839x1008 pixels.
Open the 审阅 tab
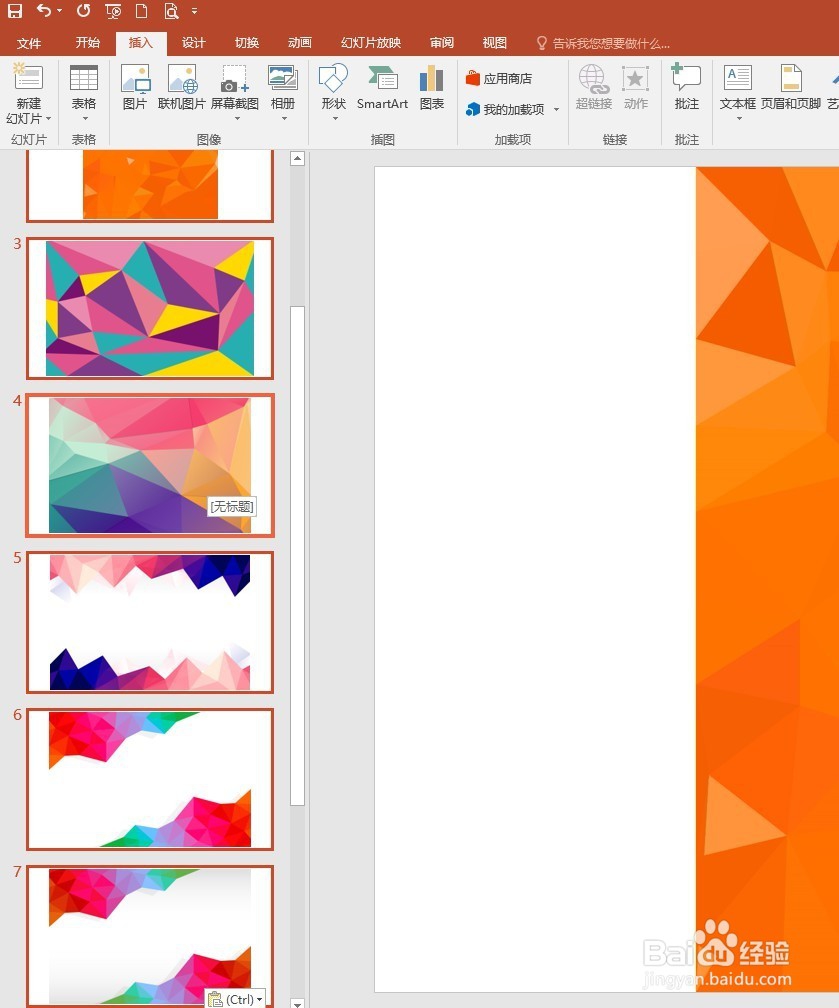click(x=442, y=42)
